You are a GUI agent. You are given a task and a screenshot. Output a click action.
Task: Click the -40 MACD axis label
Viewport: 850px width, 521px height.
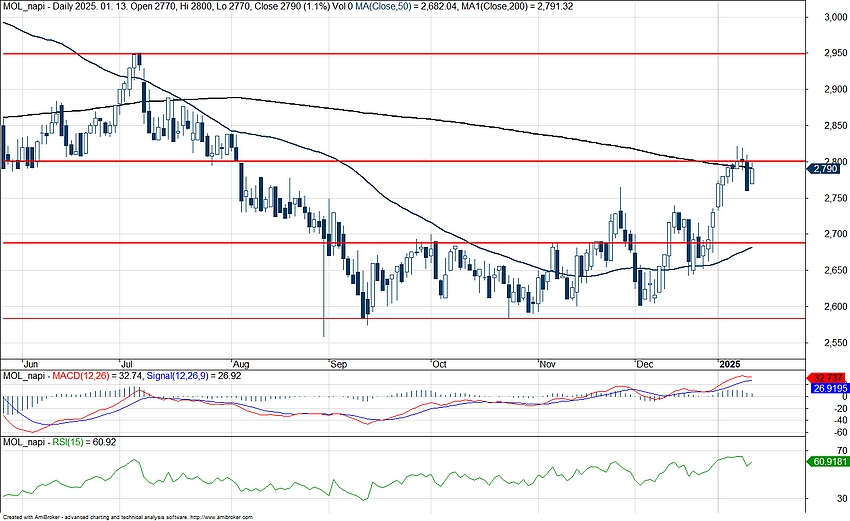(x=840, y=420)
